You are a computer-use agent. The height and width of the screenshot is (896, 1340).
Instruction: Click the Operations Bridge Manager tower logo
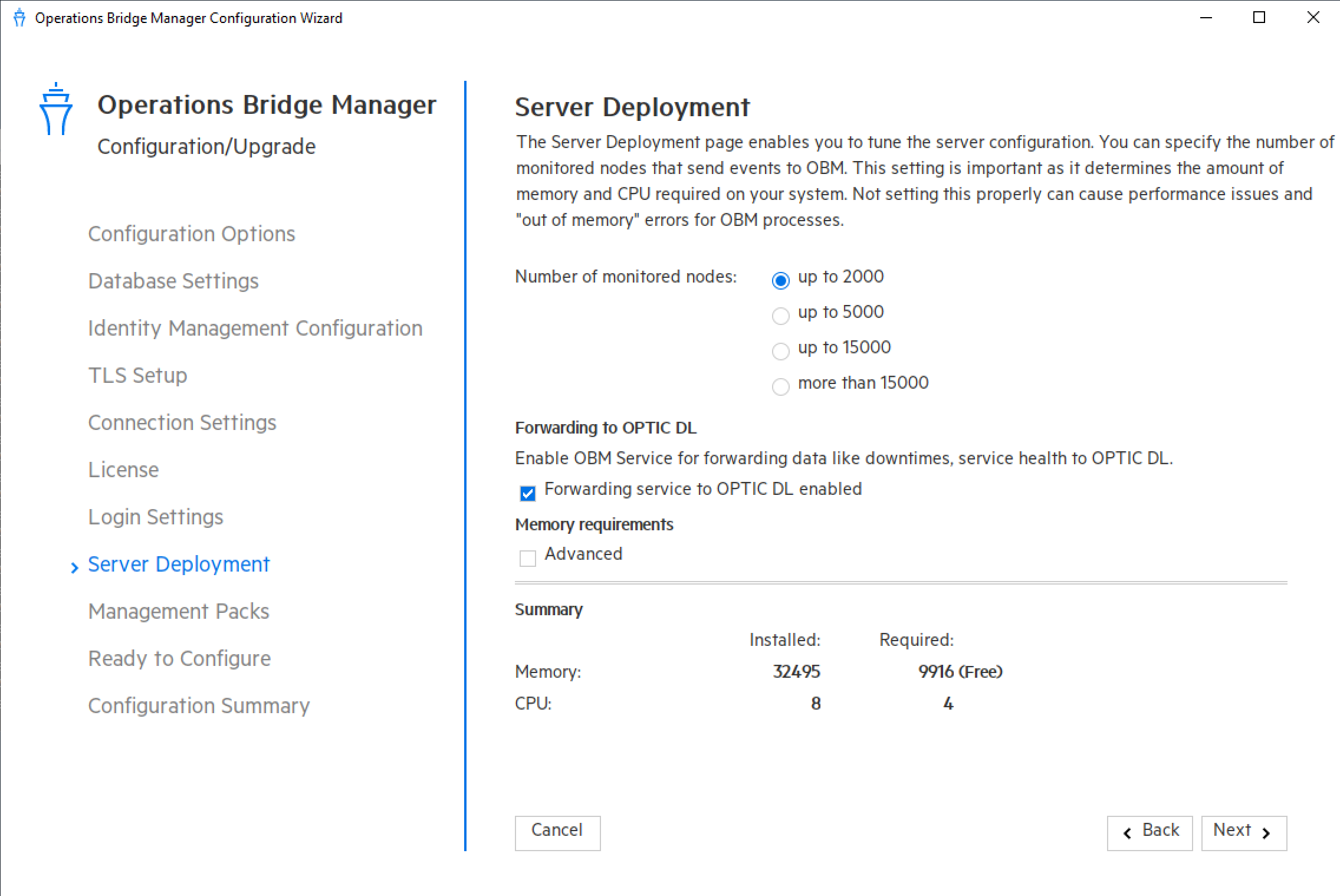55,109
